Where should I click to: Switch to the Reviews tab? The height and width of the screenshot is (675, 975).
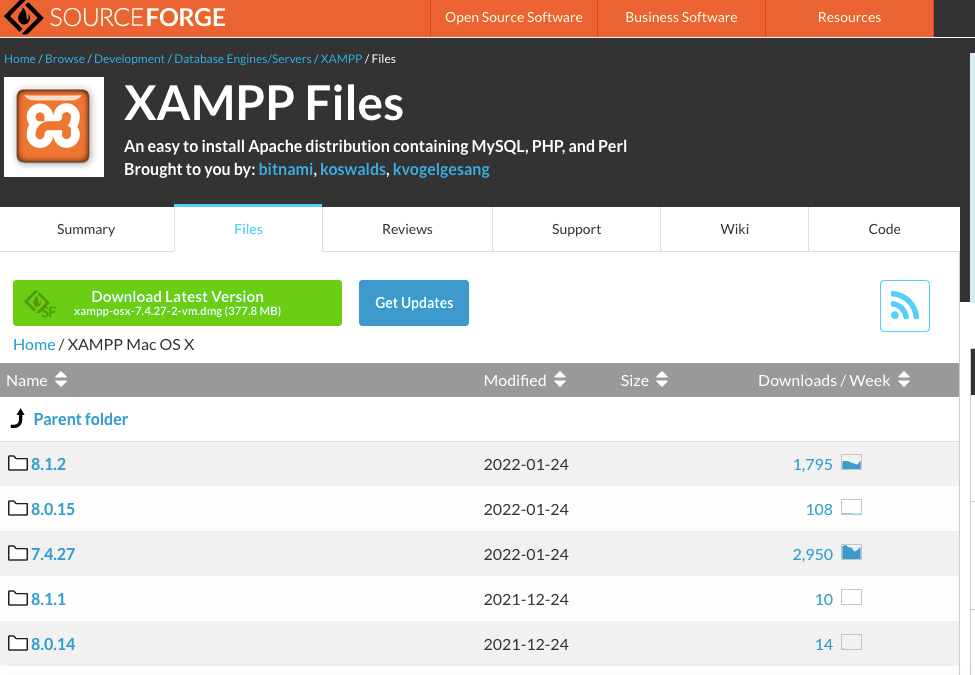pos(406,229)
